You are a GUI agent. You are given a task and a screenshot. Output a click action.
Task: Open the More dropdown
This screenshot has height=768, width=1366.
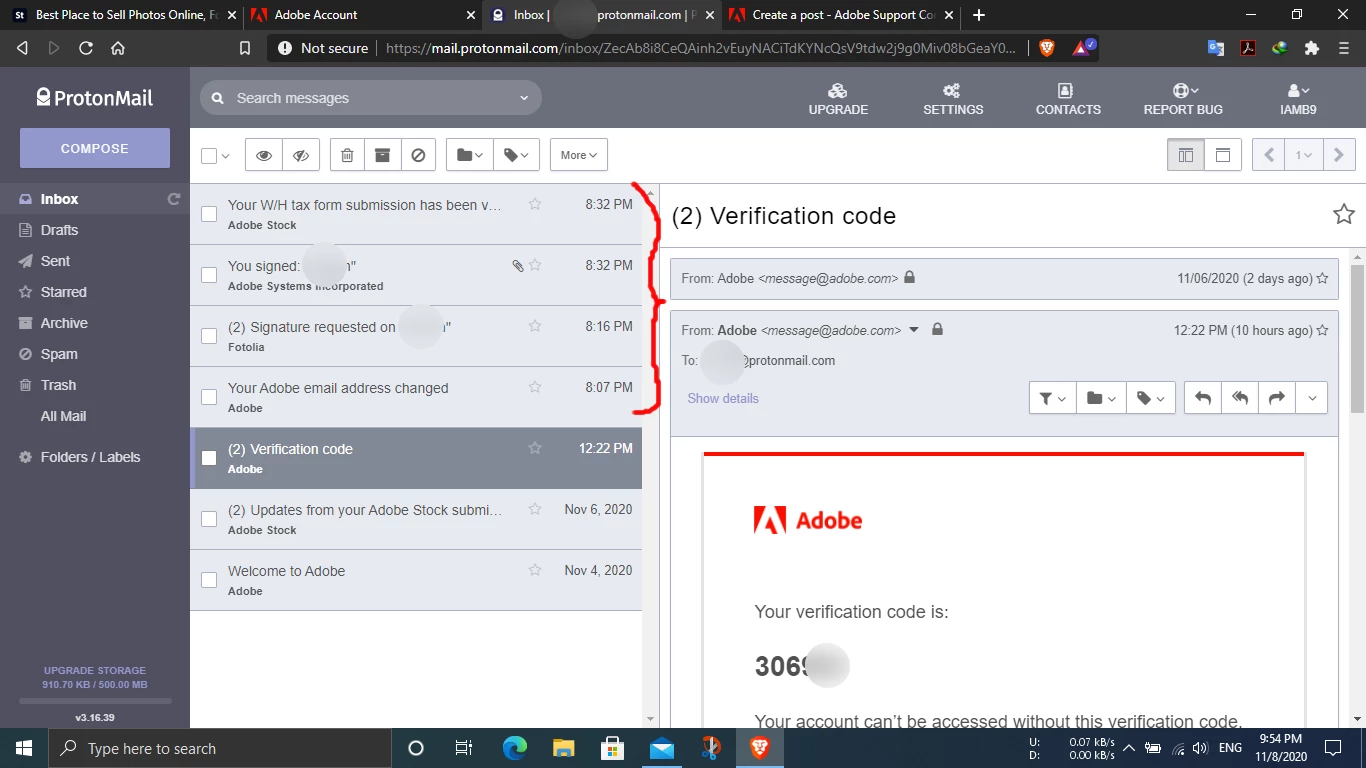tap(579, 155)
